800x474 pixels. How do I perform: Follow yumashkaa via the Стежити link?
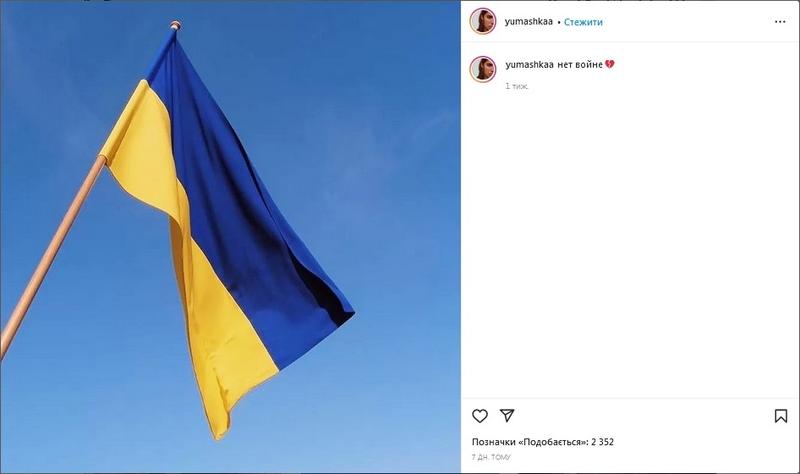(x=583, y=22)
